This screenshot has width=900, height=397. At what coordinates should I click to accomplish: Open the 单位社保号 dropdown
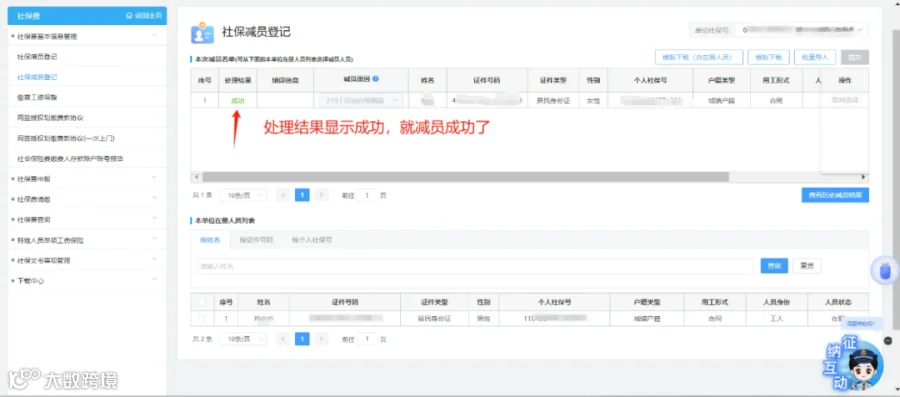802,29
